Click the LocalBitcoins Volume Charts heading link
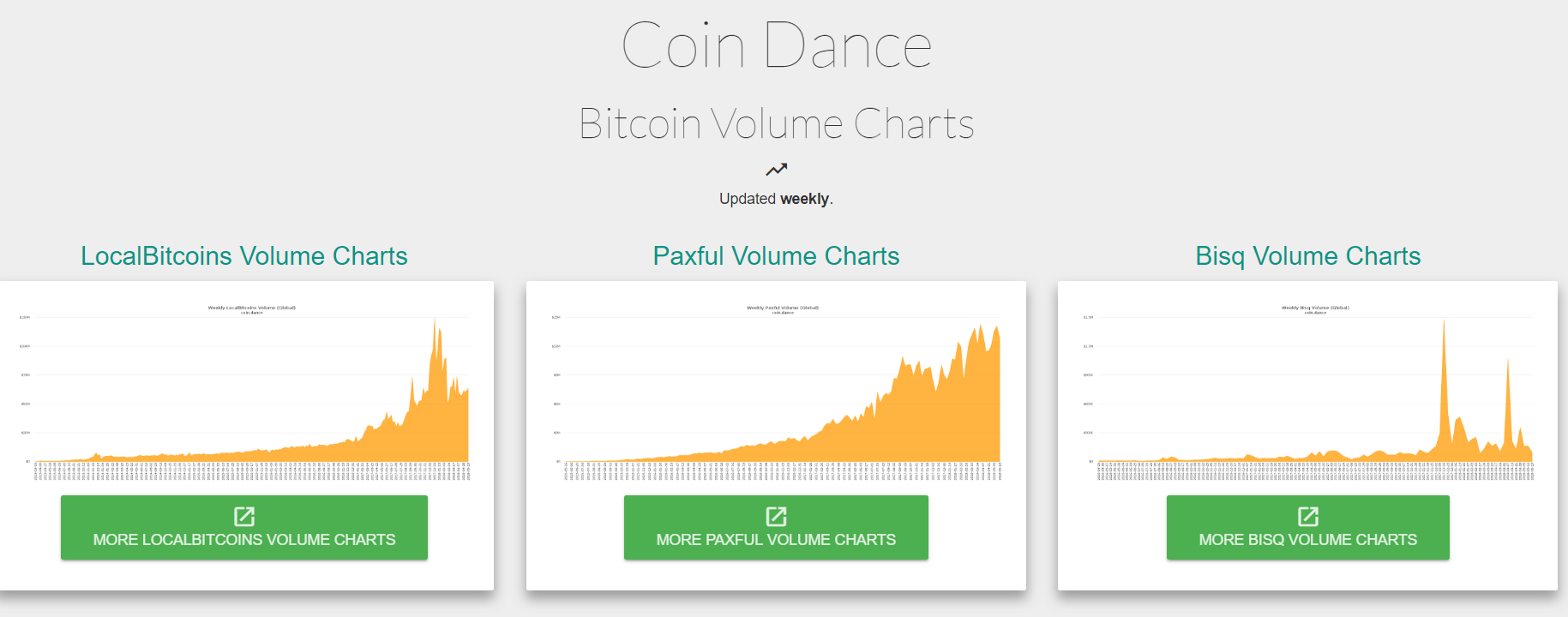This screenshot has width=1568, height=617. click(x=244, y=256)
